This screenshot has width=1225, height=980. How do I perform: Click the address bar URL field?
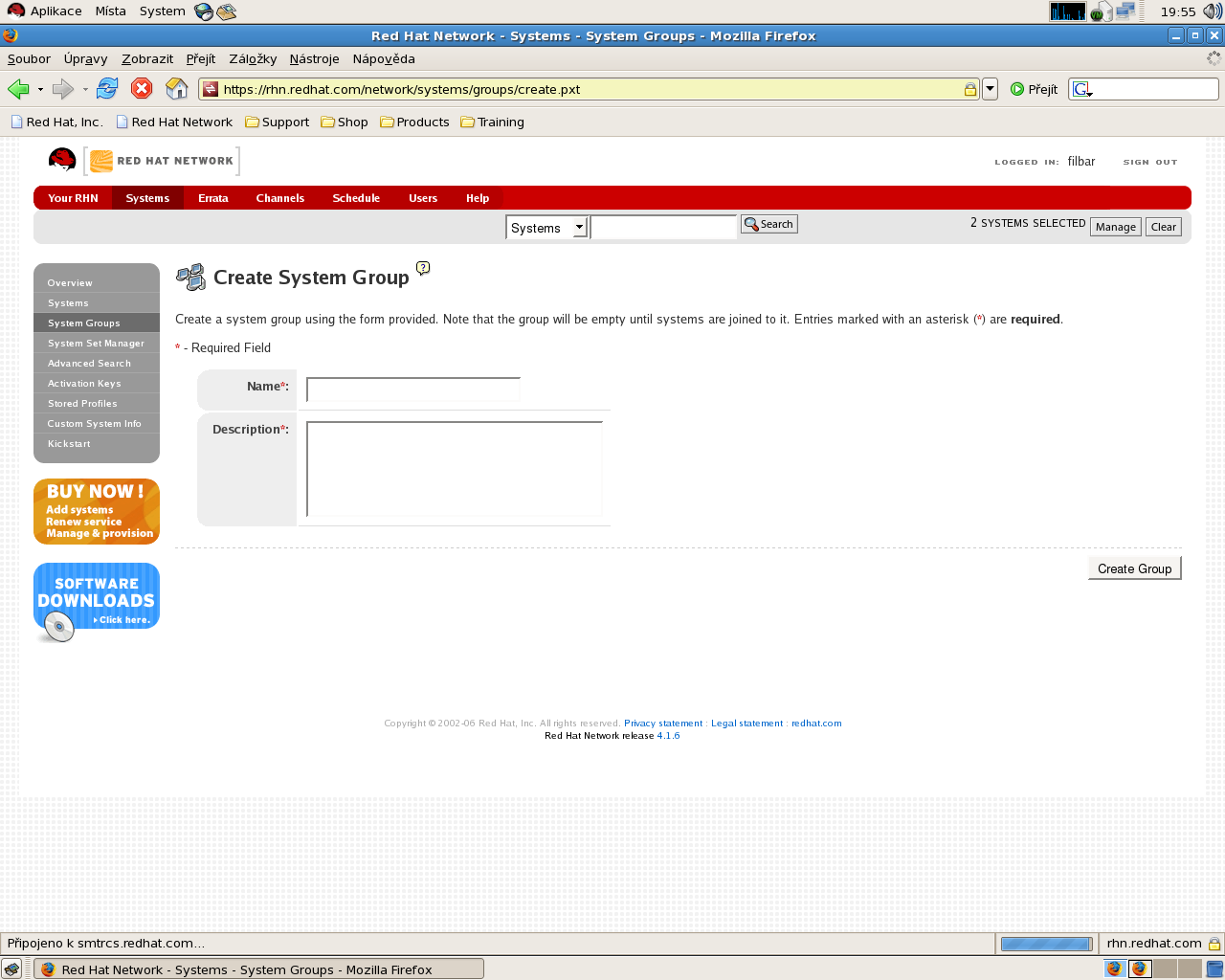tap(590, 89)
